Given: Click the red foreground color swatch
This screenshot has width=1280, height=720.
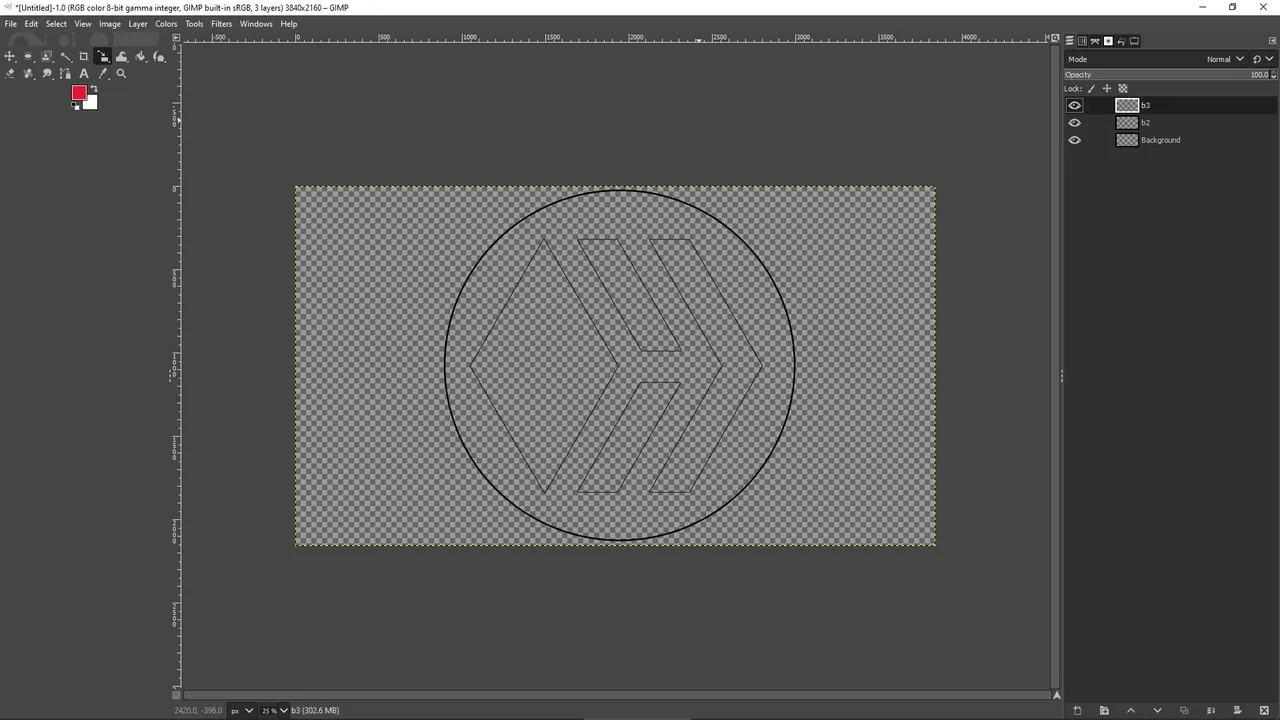Looking at the screenshot, I should coord(79,92).
